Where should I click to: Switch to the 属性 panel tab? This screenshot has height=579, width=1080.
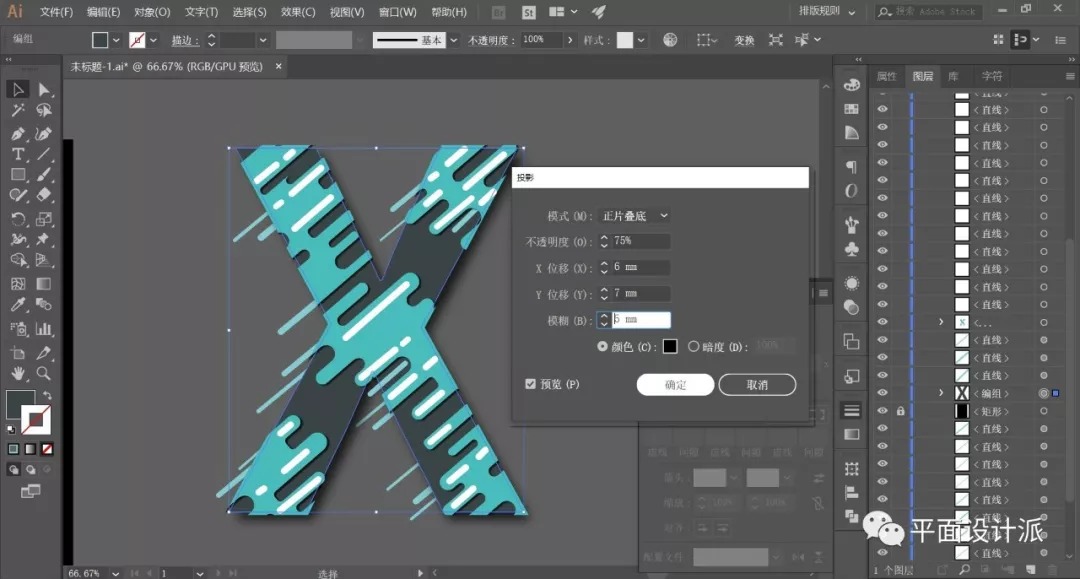click(886, 76)
